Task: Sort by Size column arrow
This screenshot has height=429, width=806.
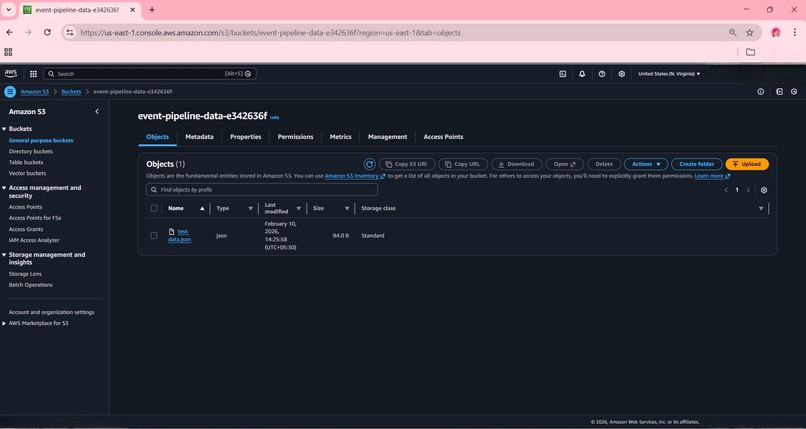Action: coord(347,209)
